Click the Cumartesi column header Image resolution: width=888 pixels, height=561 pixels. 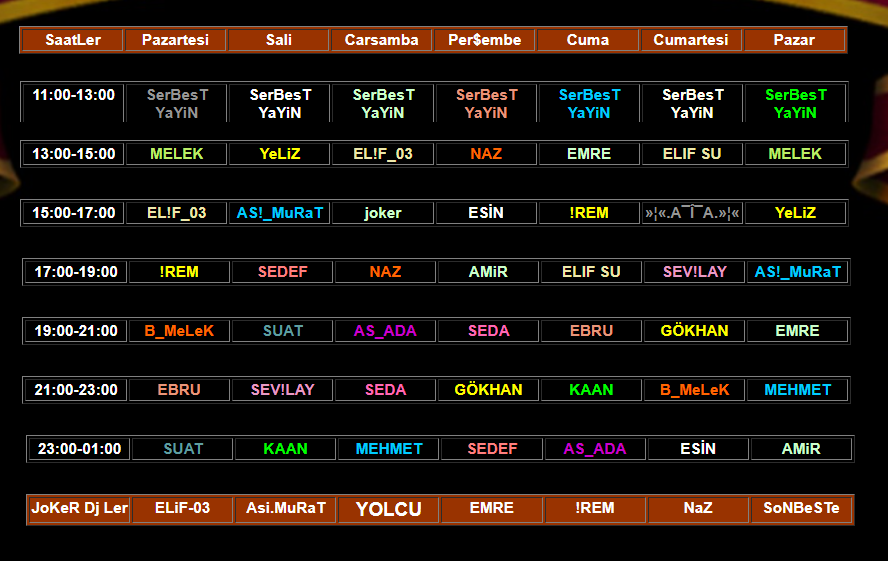[x=691, y=40]
